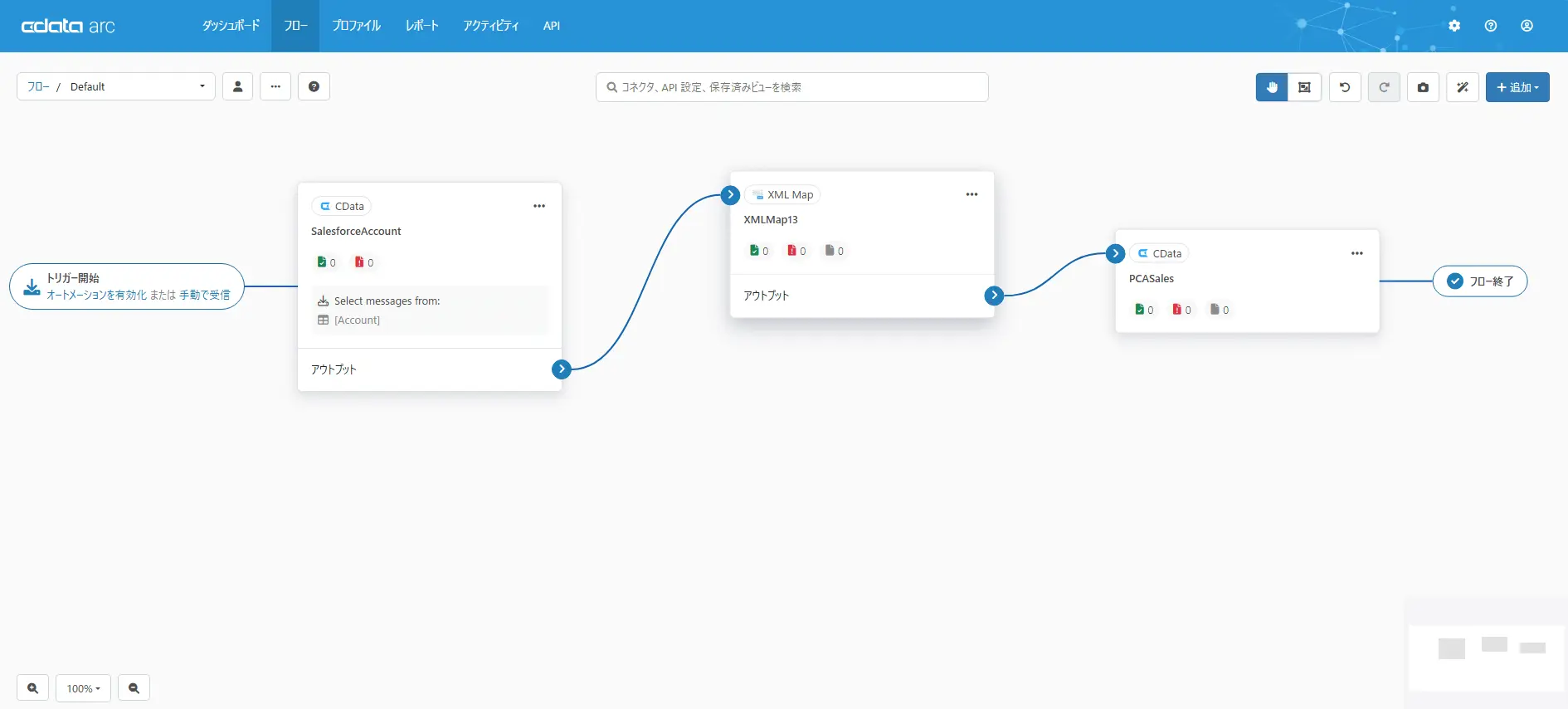Undo the last flow change
This screenshot has height=709, width=1568.
(1345, 87)
